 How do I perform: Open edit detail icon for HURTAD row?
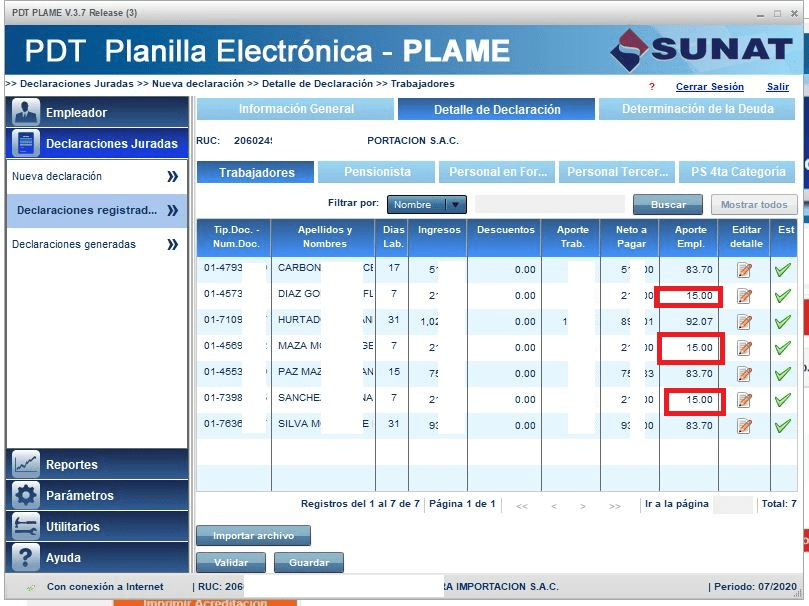click(743, 322)
